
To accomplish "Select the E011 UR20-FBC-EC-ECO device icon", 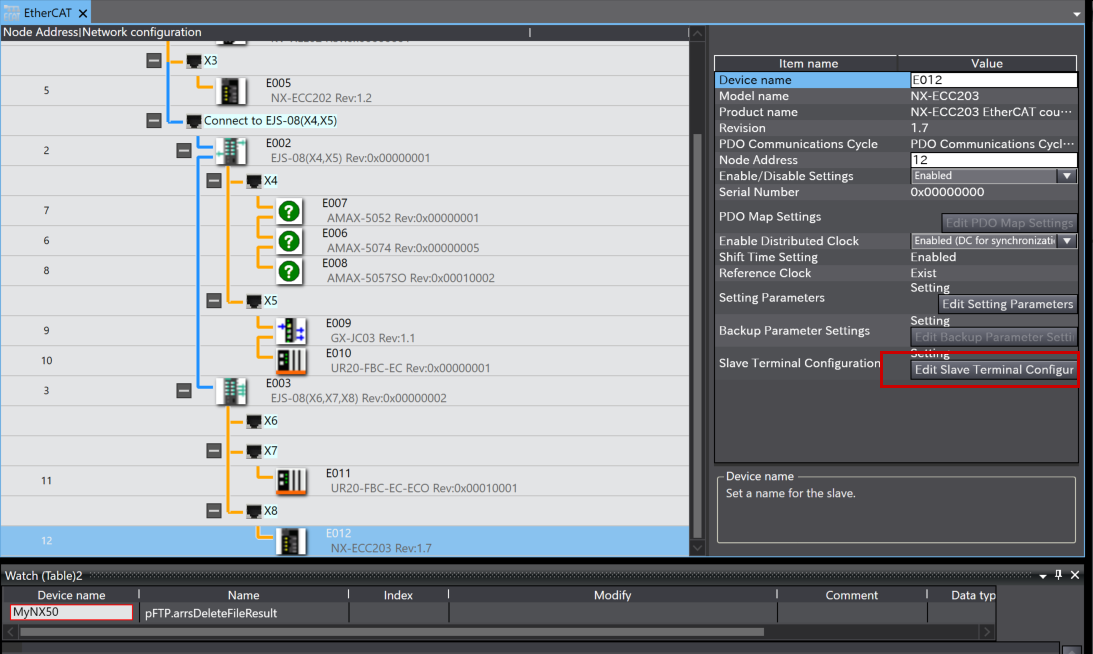I will [291, 480].
